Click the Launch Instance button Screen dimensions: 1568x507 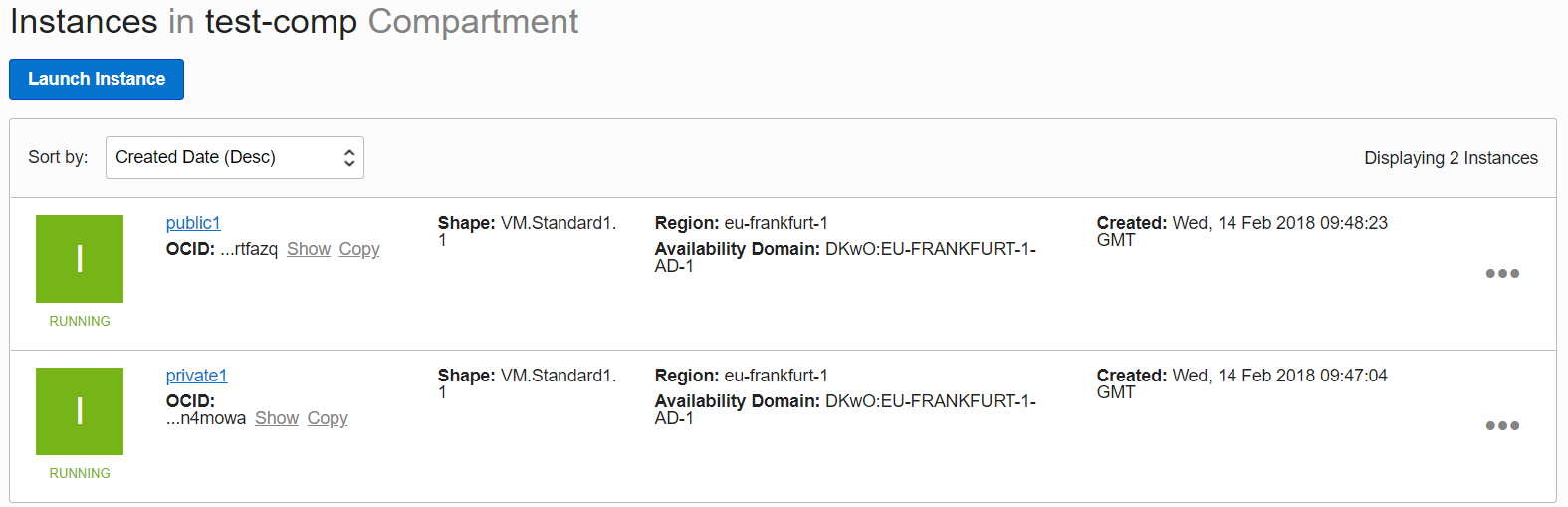click(97, 79)
